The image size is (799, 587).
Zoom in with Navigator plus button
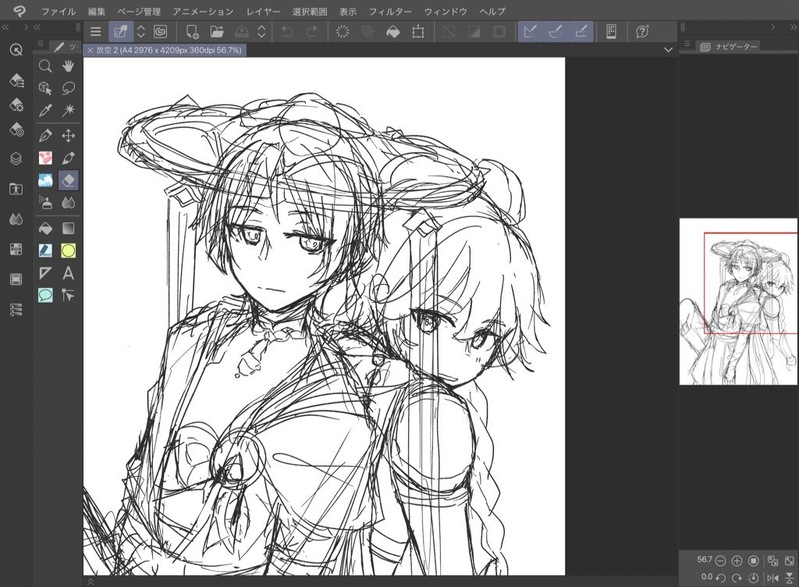737,561
